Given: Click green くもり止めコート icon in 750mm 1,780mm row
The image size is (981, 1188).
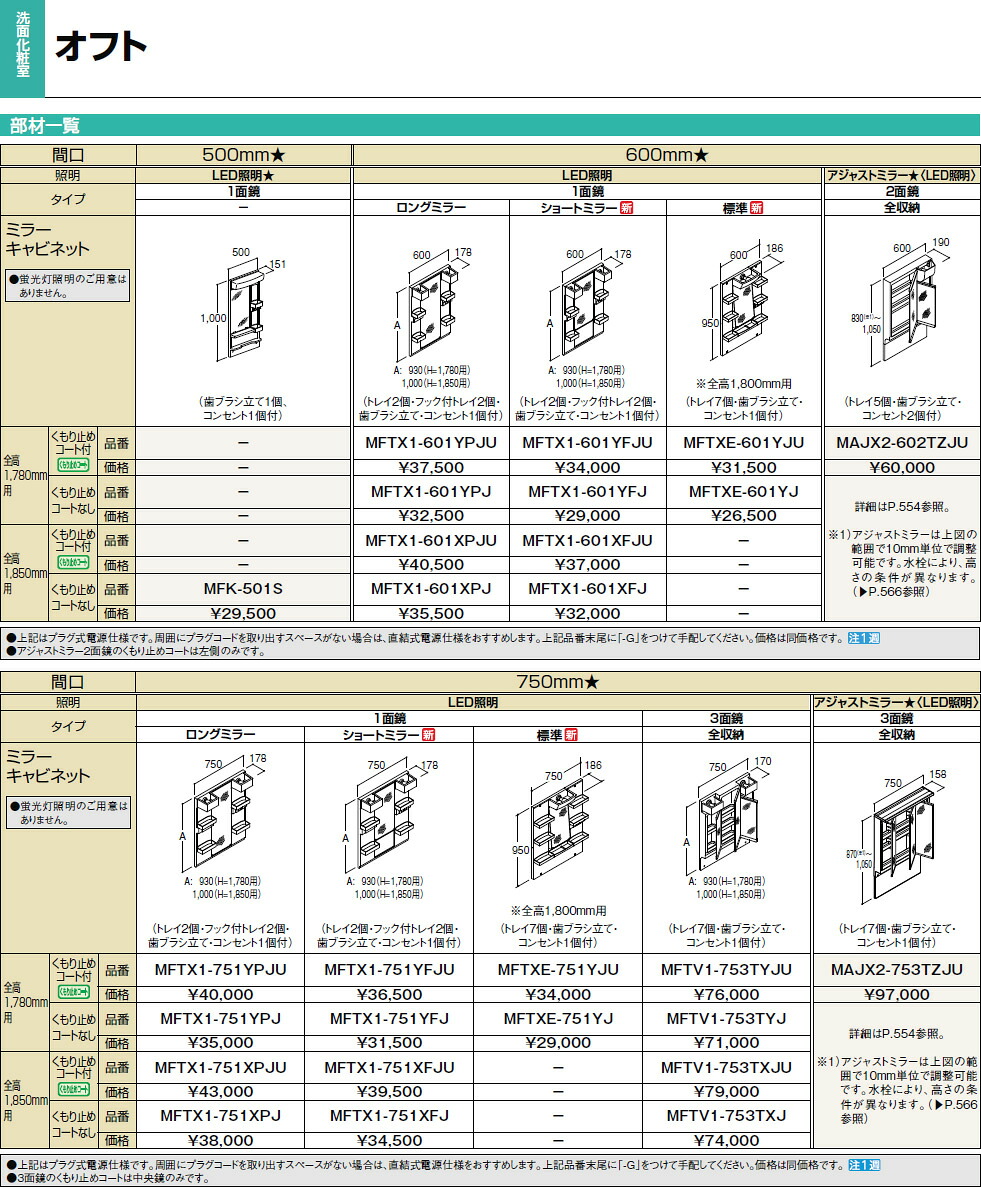Looking at the screenshot, I should [x=73, y=991].
